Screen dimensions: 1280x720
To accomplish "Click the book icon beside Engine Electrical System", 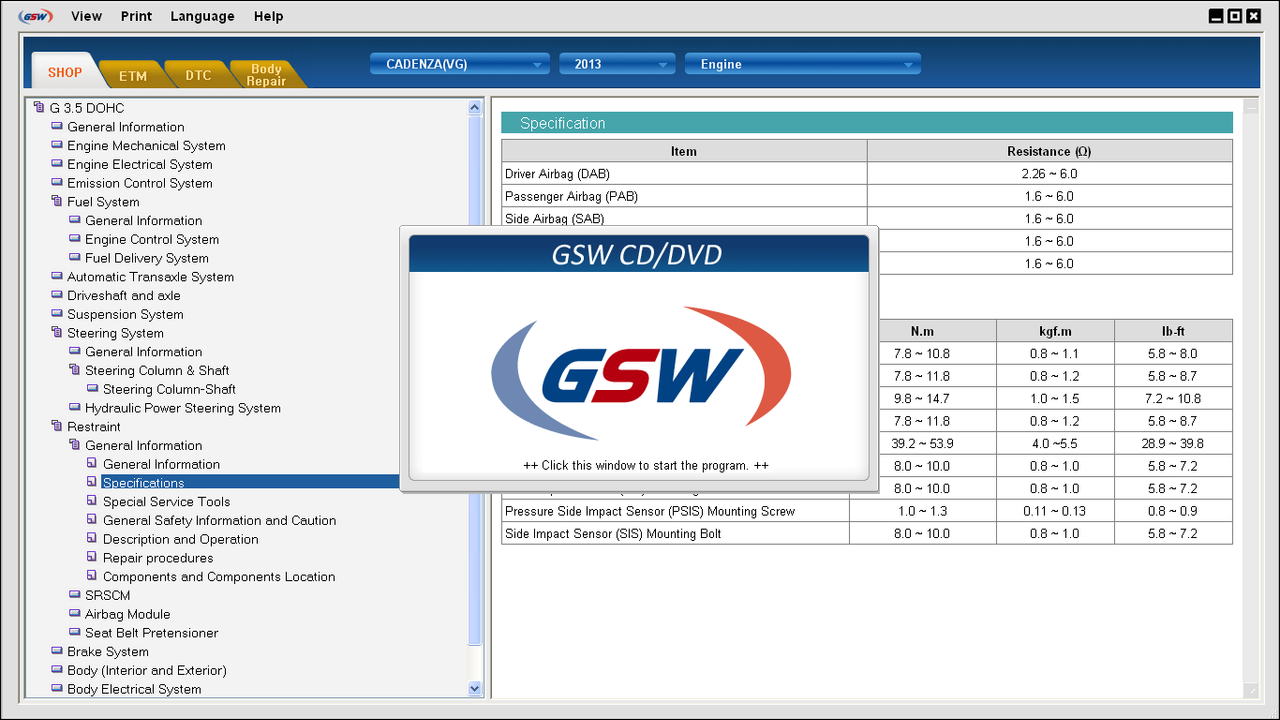I will [57, 164].
